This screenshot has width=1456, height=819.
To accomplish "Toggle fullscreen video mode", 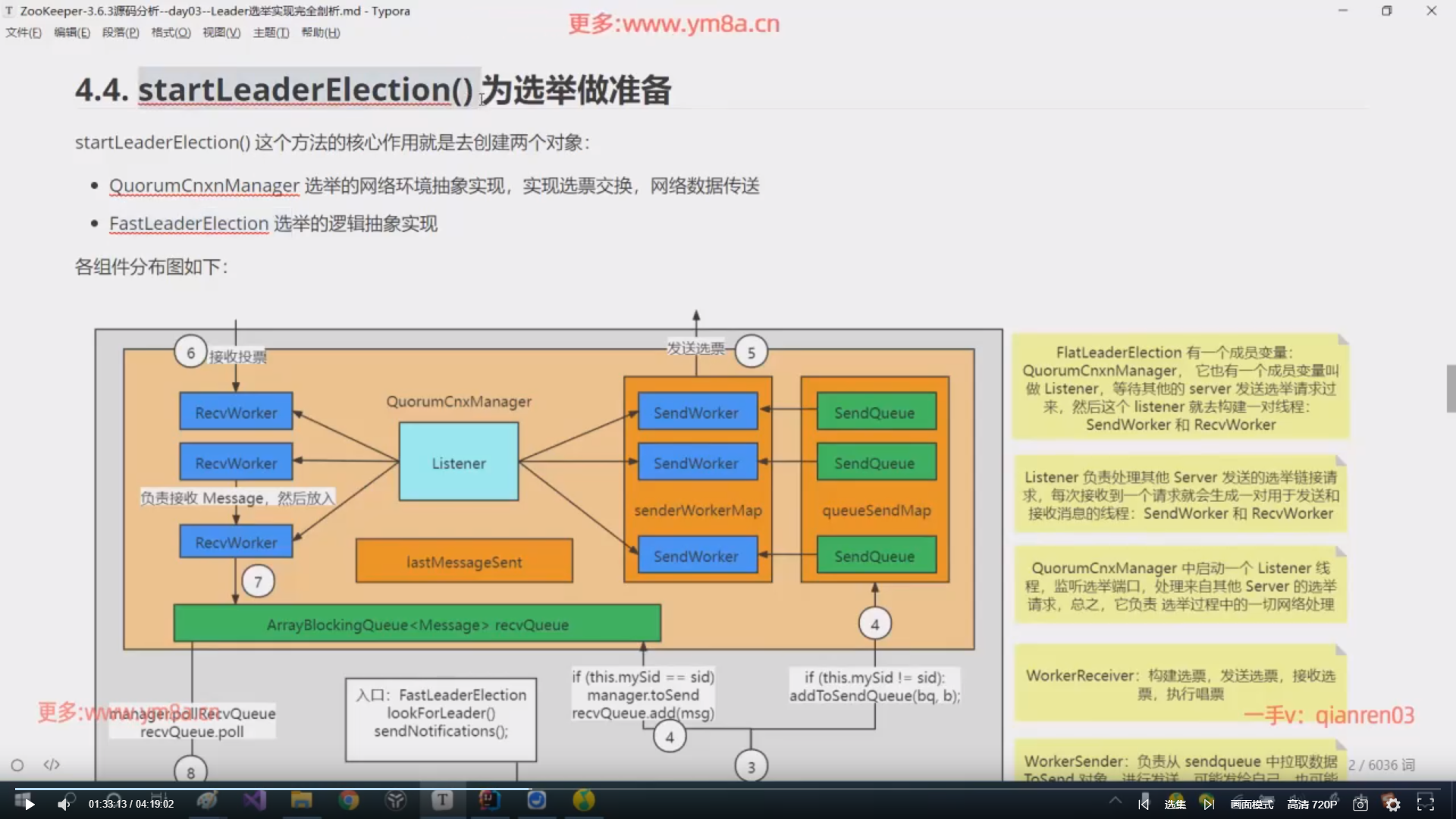I will (1426, 804).
